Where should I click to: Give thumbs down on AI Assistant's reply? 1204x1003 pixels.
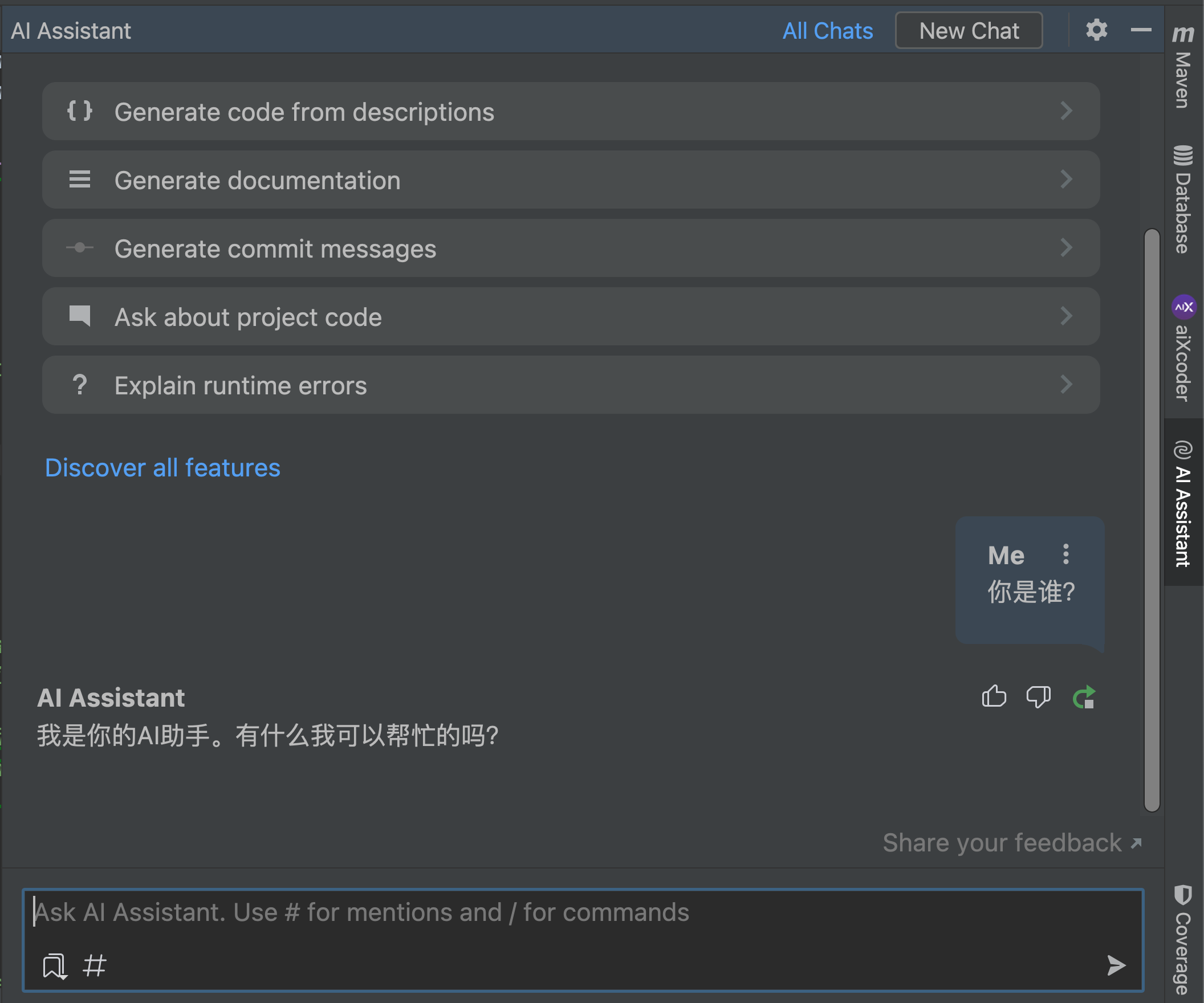tap(1038, 696)
